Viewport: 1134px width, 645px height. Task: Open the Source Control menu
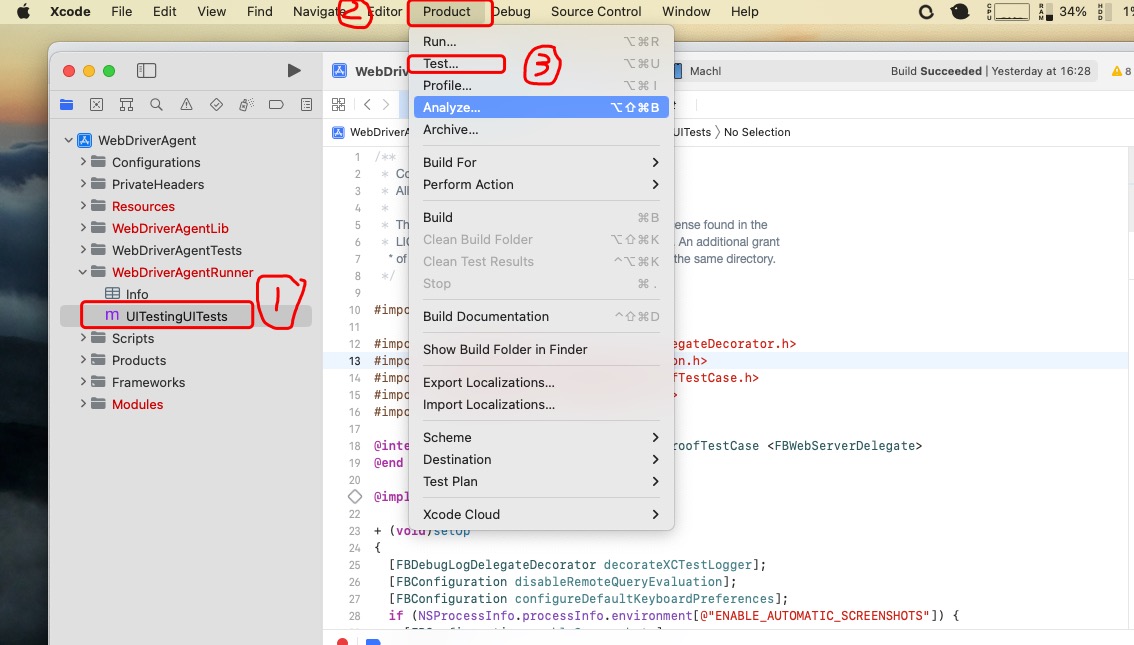(596, 12)
